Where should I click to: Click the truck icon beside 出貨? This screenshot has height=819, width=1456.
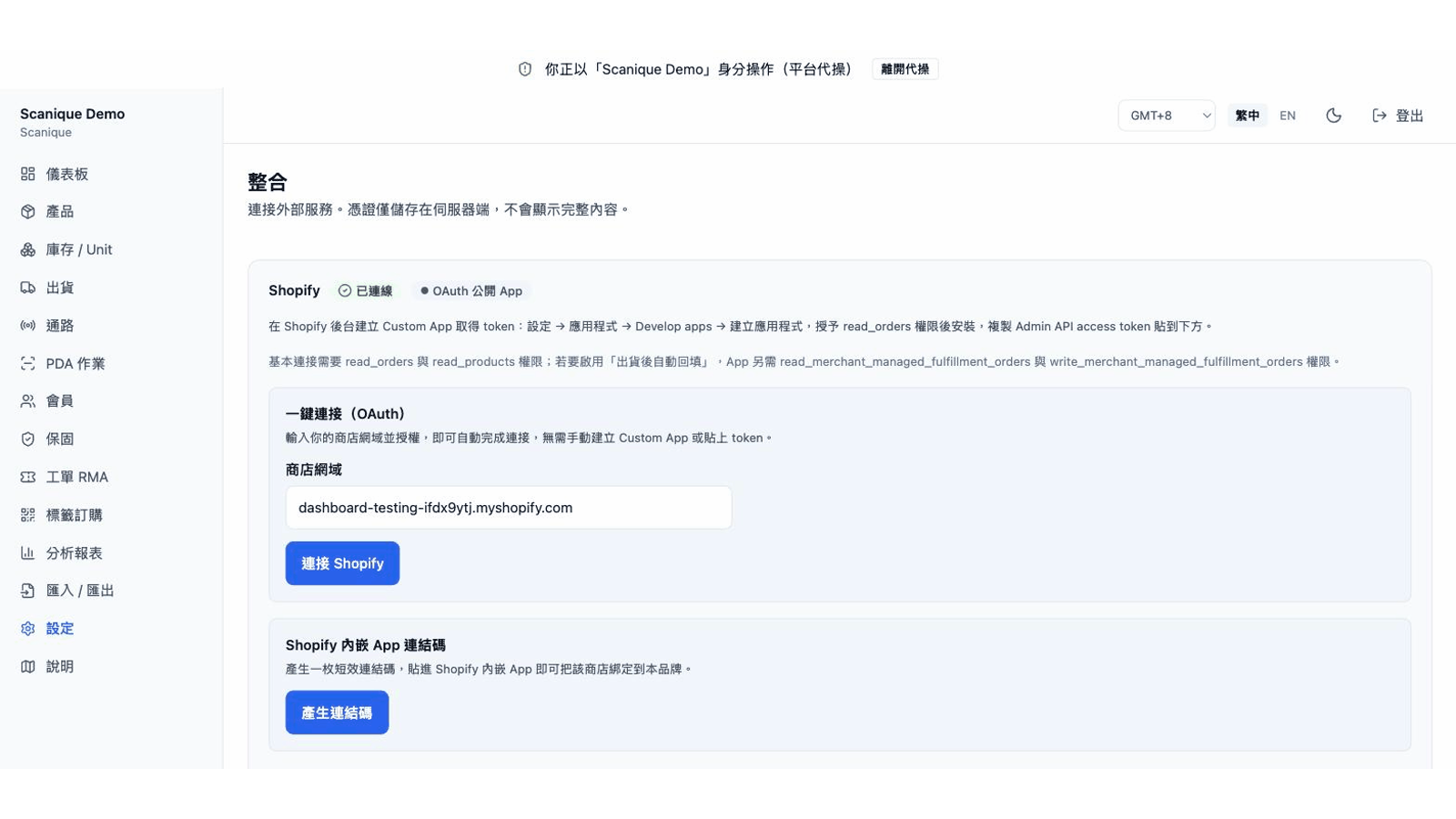click(28, 288)
